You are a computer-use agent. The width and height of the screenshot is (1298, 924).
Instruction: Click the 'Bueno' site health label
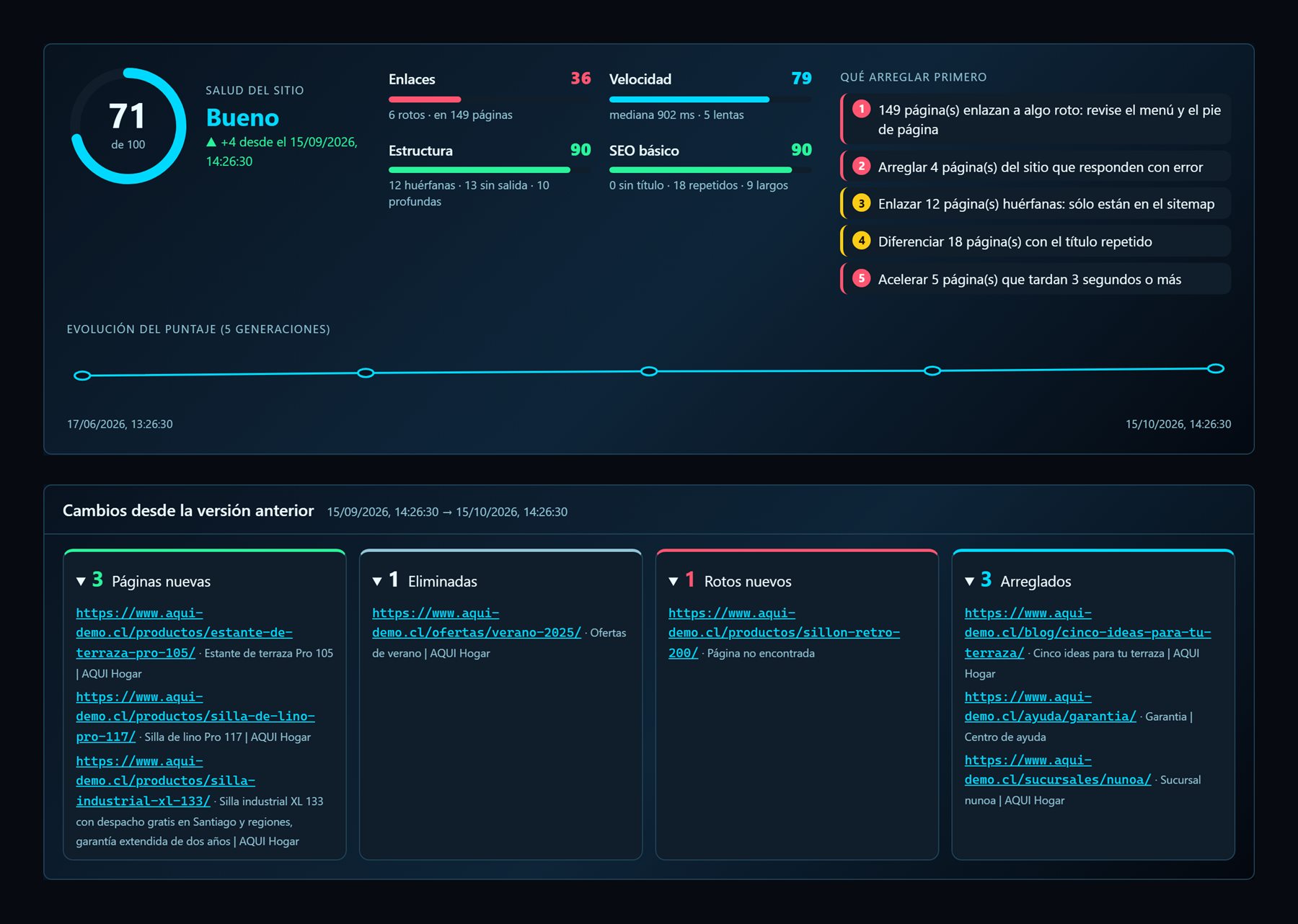coord(242,117)
